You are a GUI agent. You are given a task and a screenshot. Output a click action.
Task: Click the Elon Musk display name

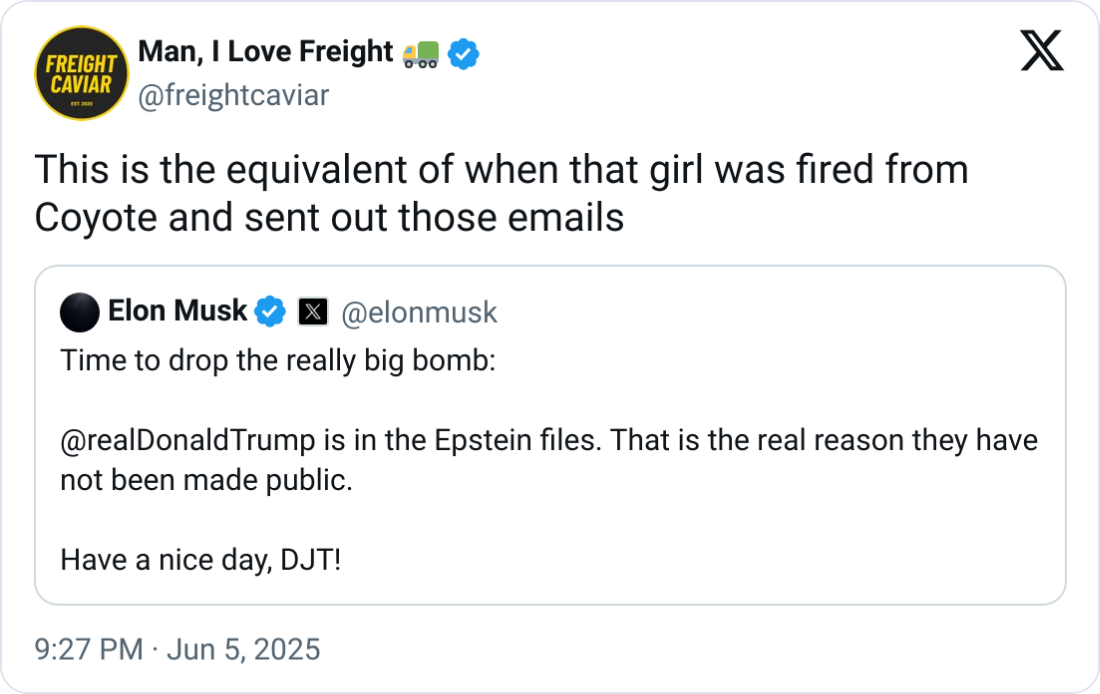(177, 312)
